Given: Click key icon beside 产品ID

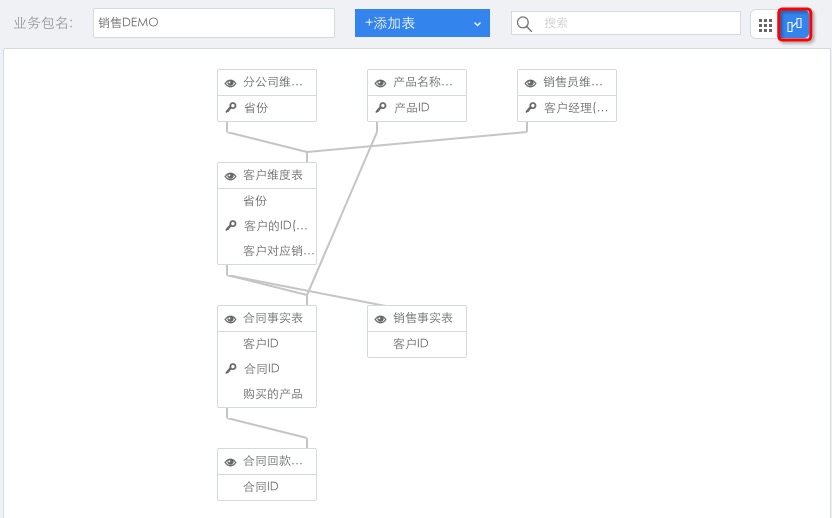Looking at the screenshot, I should tap(381, 108).
